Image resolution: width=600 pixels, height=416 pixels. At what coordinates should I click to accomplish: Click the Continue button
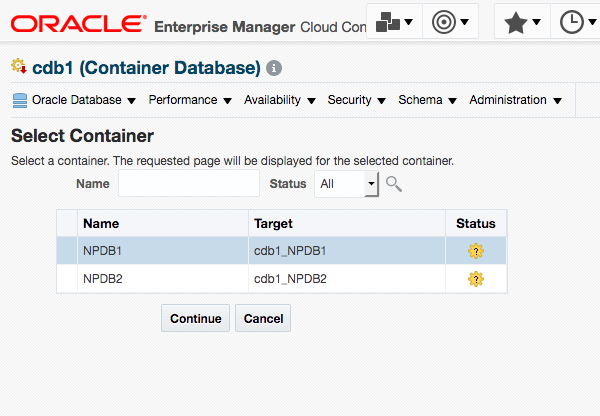click(x=196, y=318)
